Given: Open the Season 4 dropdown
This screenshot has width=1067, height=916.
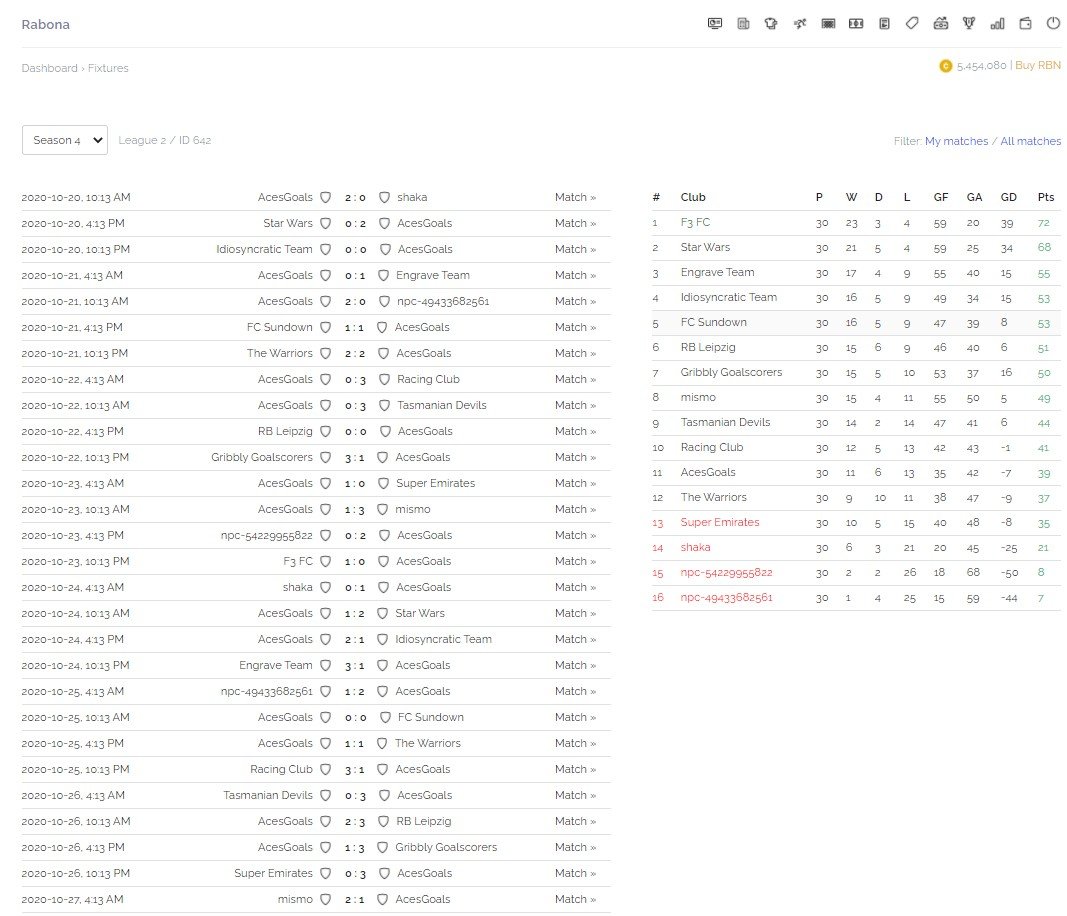Looking at the screenshot, I should pyautogui.click(x=65, y=140).
